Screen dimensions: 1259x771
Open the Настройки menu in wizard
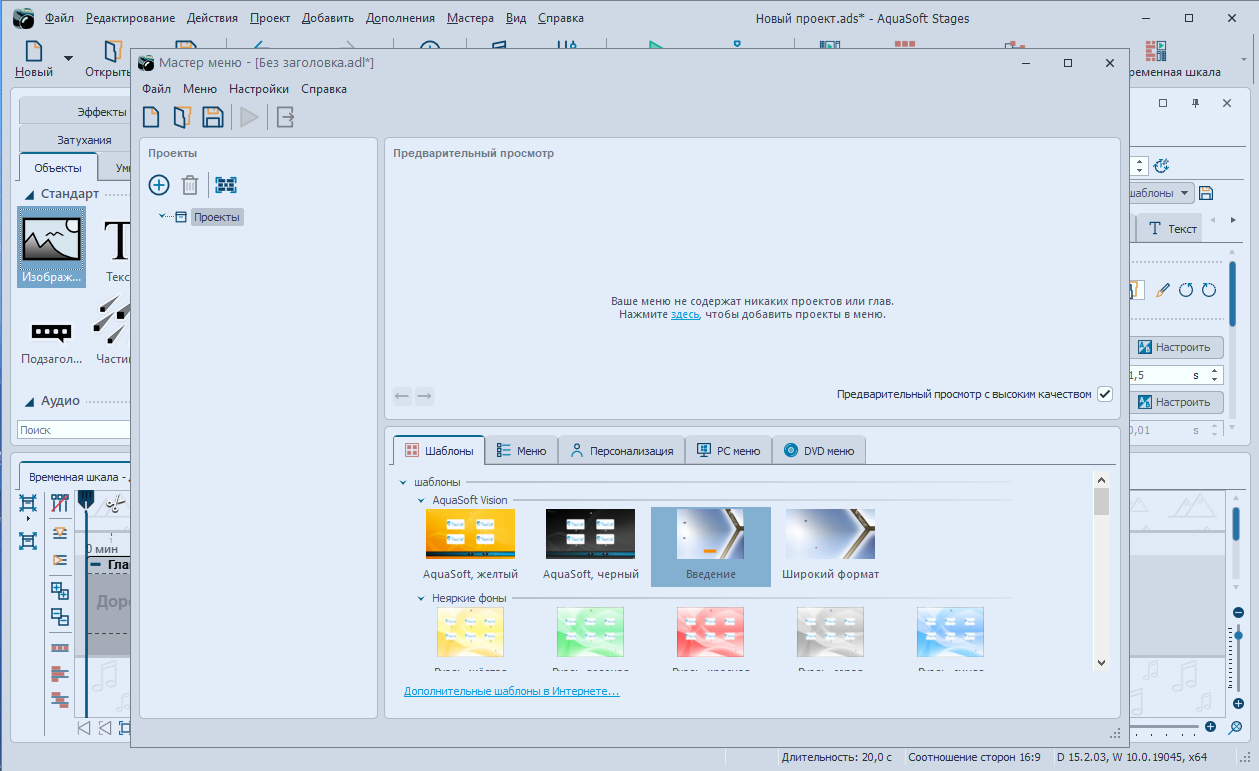coord(259,89)
